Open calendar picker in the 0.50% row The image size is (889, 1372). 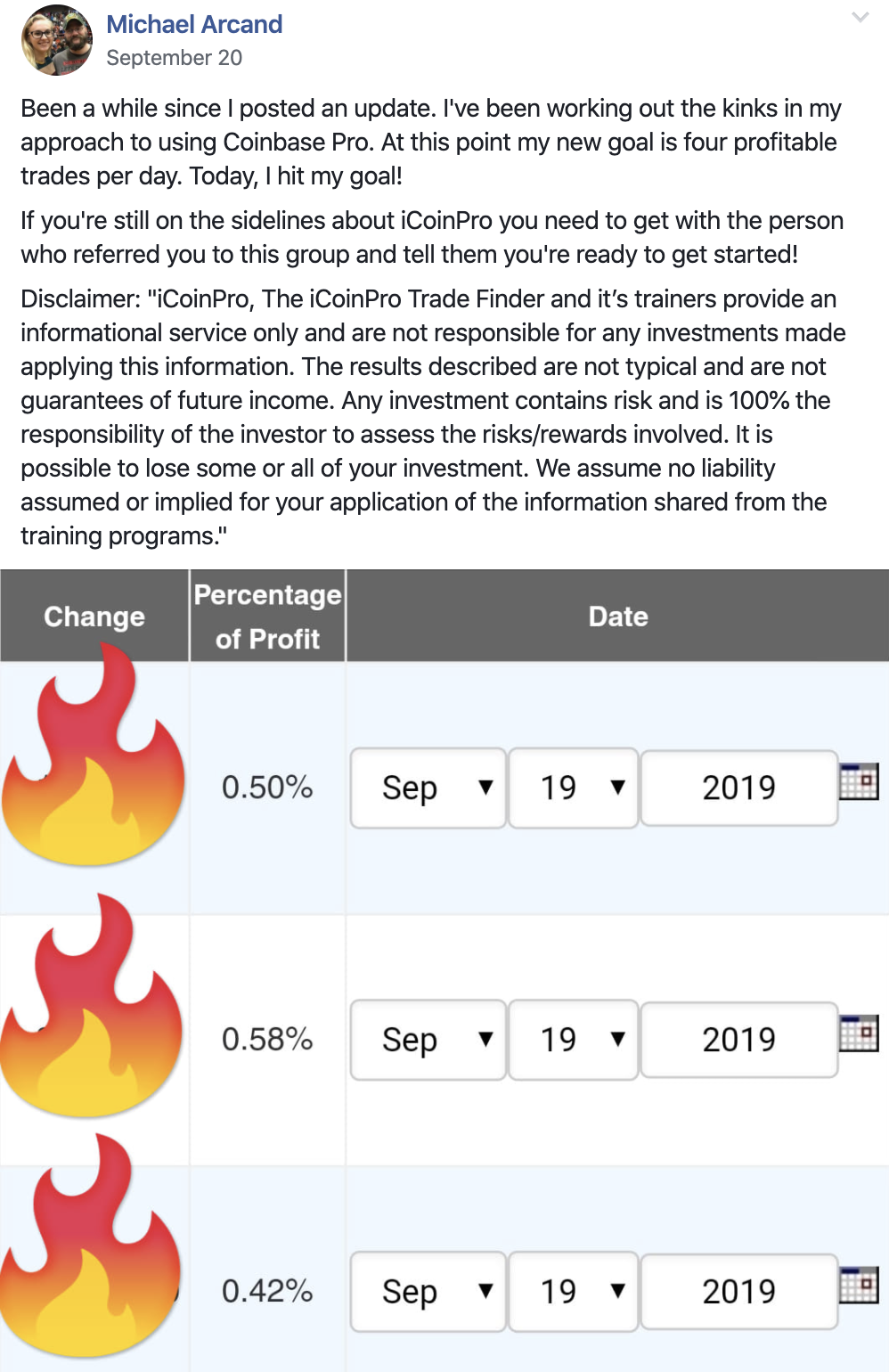(859, 781)
